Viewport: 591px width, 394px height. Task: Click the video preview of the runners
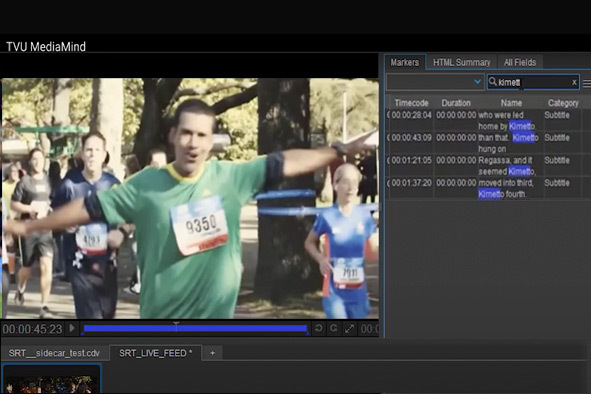click(x=190, y=198)
